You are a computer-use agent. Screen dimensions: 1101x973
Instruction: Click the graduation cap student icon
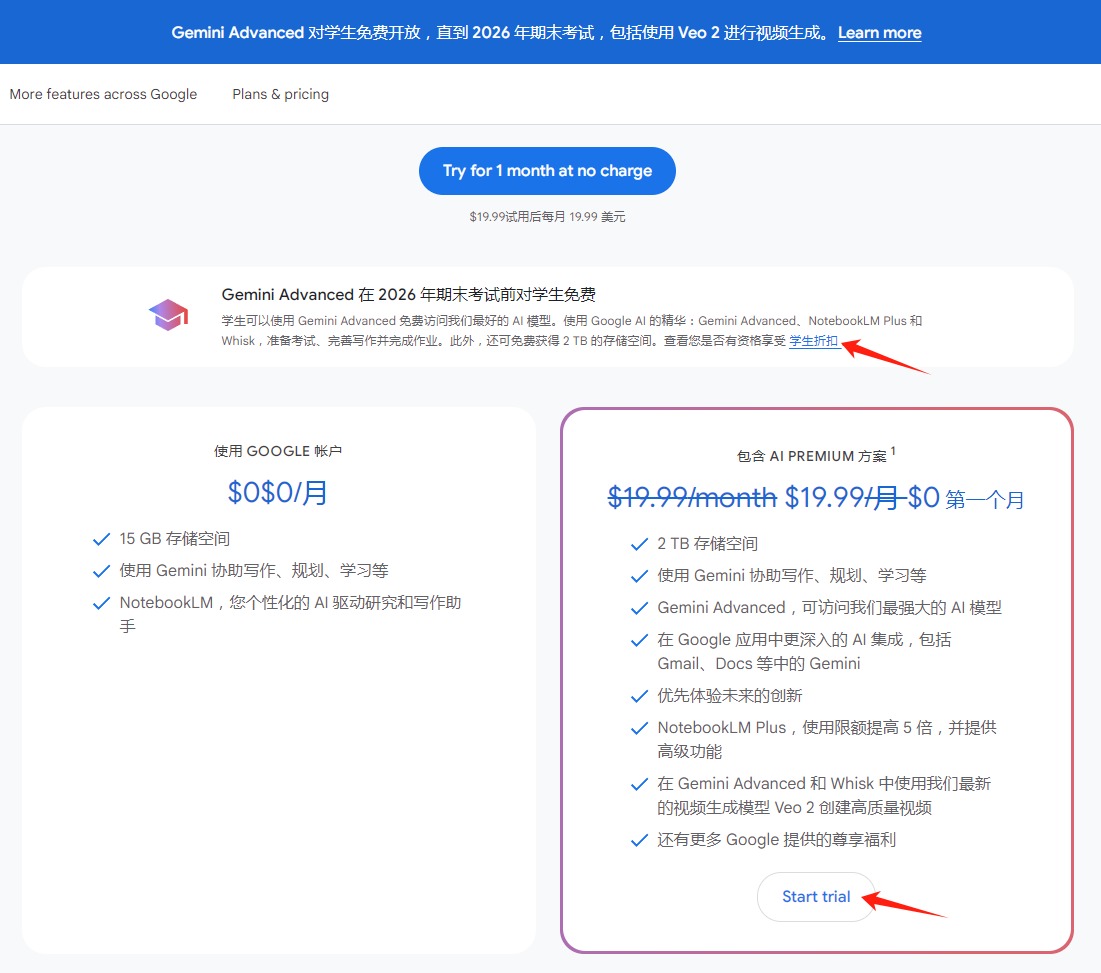(x=168, y=315)
